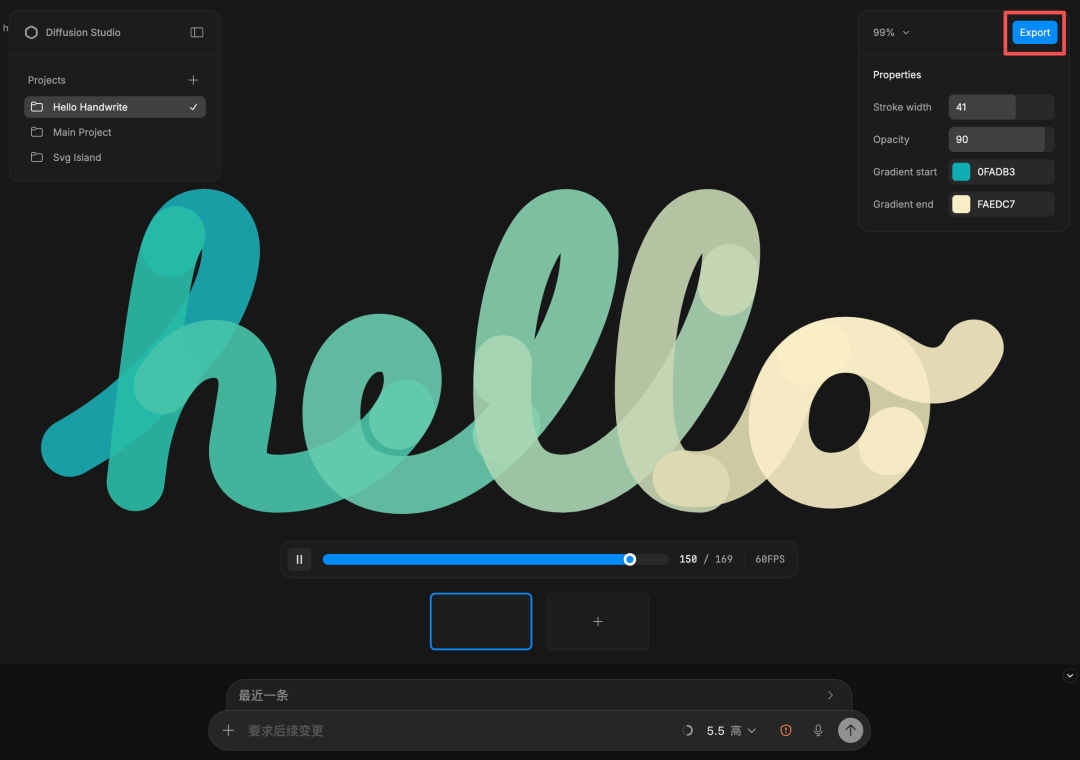
Task: Open the 5.5 高 model dropdown
Action: pos(731,730)
